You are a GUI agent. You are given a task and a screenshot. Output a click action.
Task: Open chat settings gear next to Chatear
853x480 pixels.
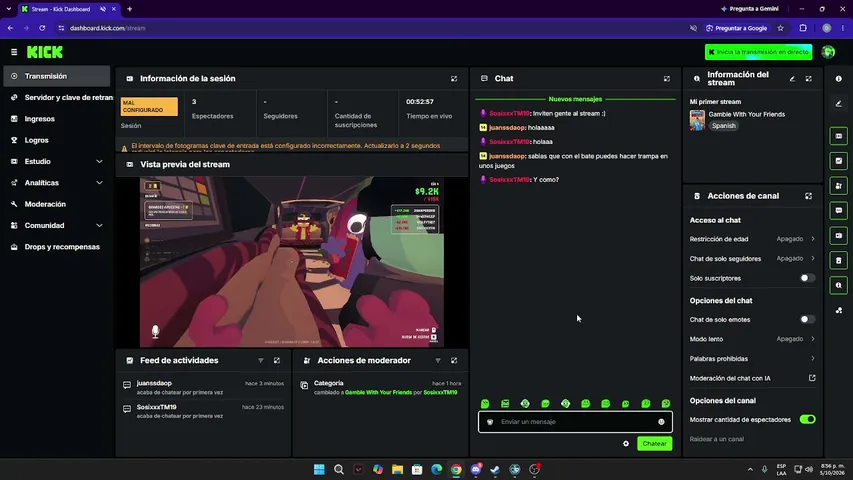(x=626, y=444)
